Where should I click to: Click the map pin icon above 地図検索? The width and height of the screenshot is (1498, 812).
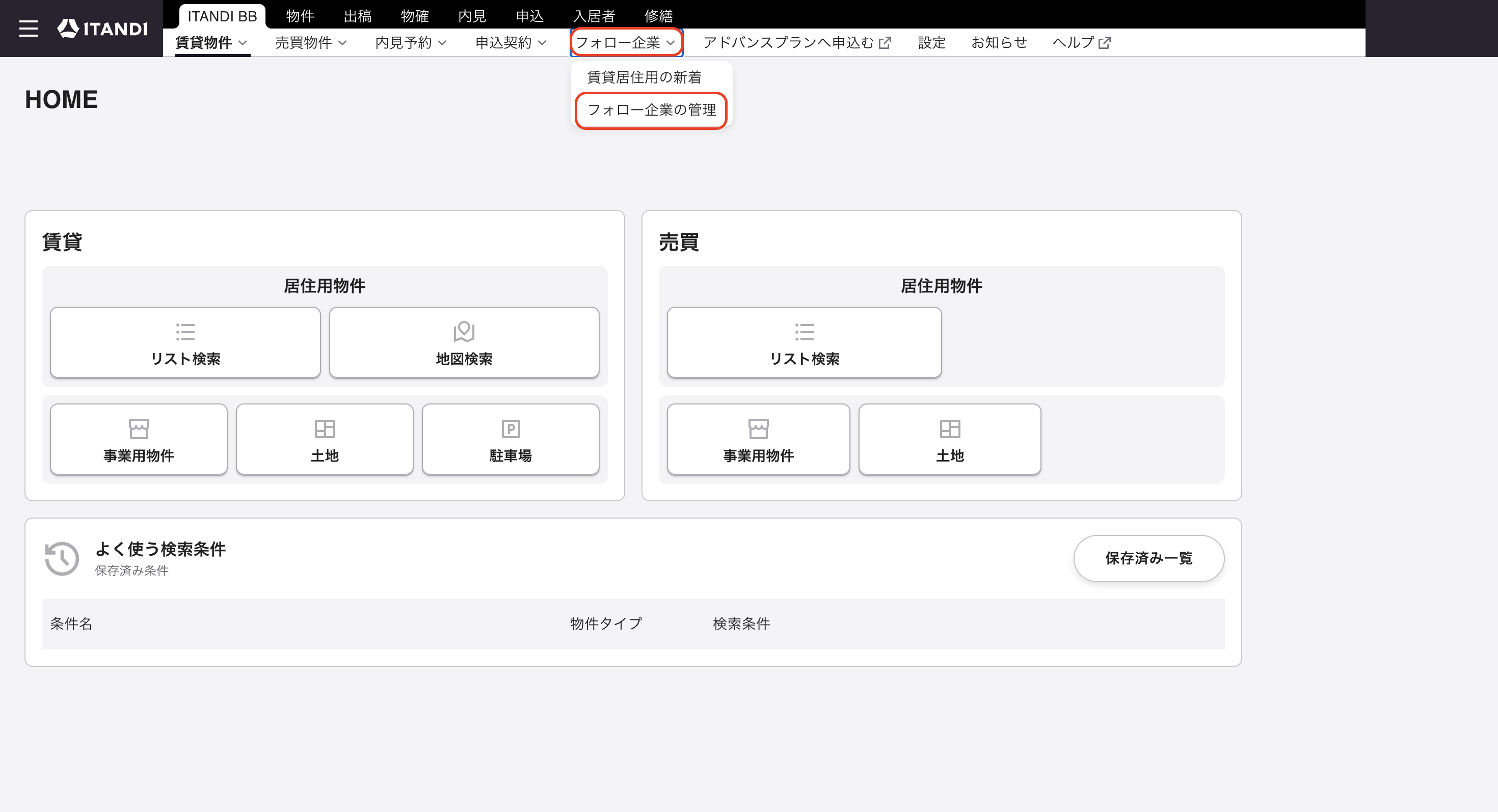(464, 332)
